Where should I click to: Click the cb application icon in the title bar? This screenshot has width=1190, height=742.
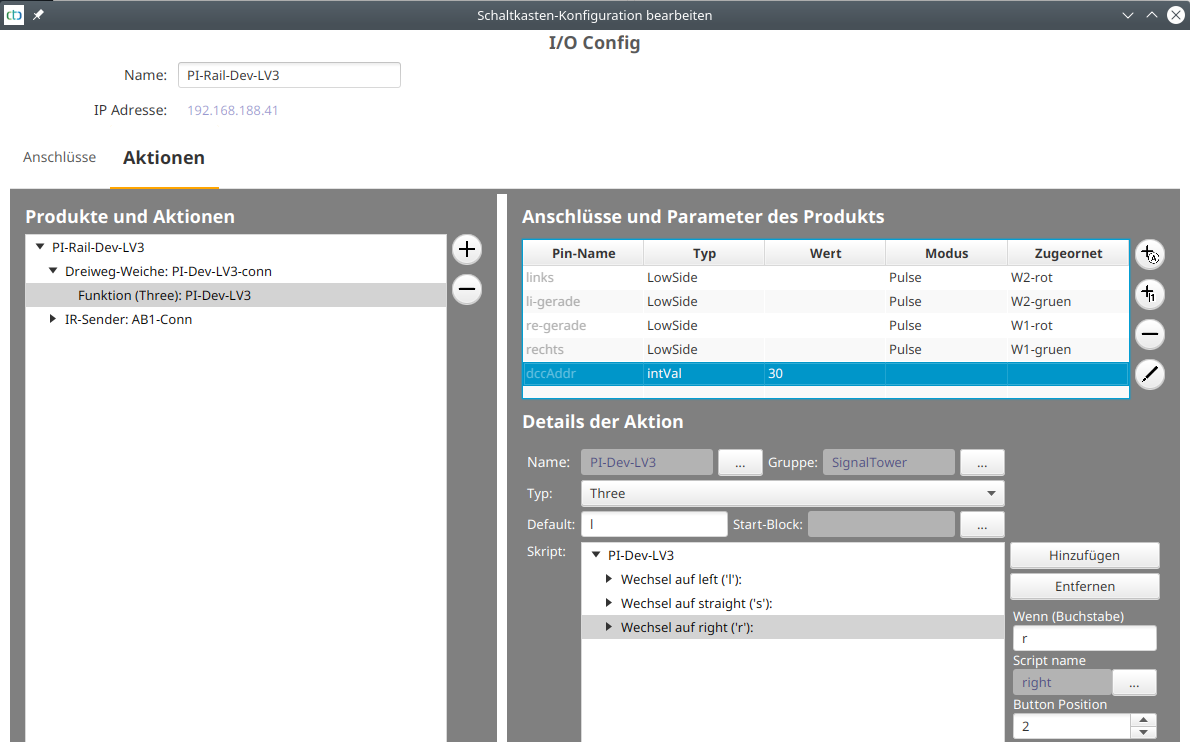coord(14,15)
